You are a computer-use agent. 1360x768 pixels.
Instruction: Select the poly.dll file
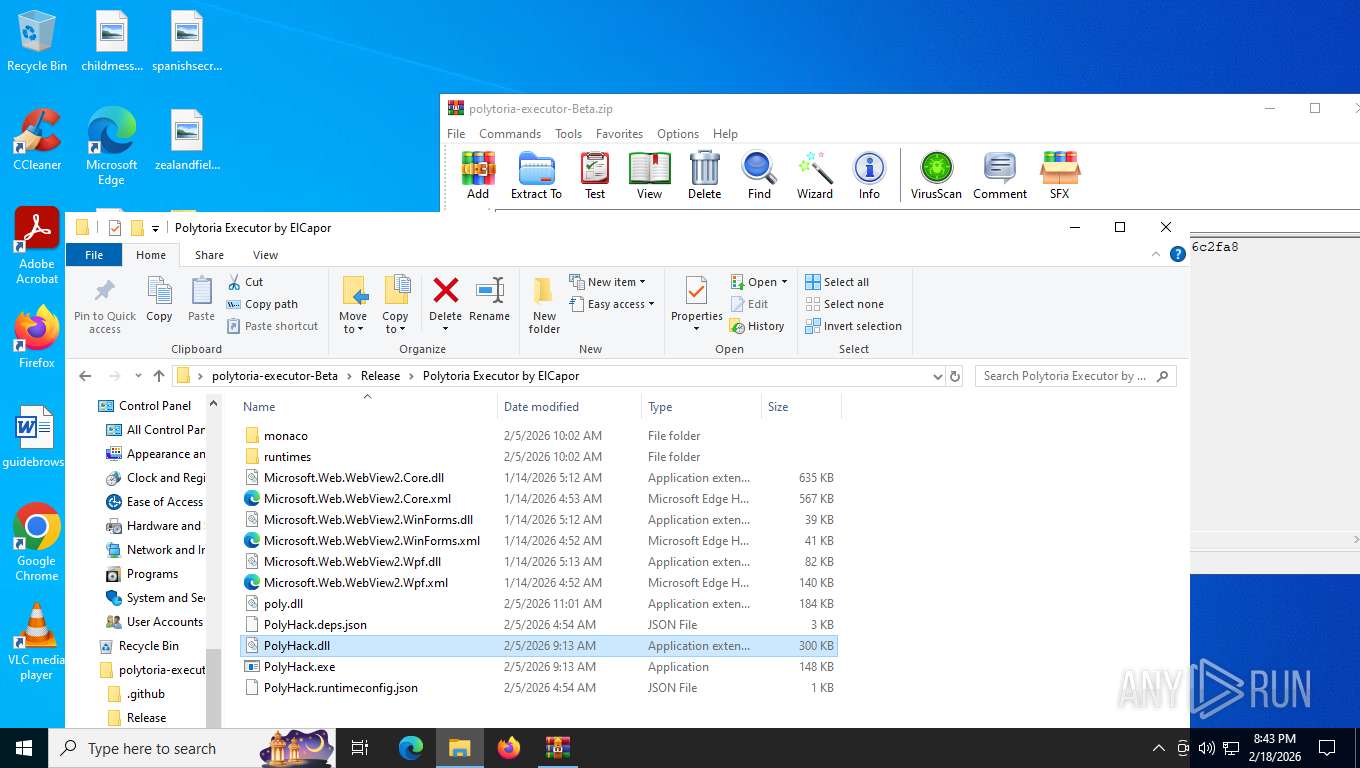pos(540,604)
